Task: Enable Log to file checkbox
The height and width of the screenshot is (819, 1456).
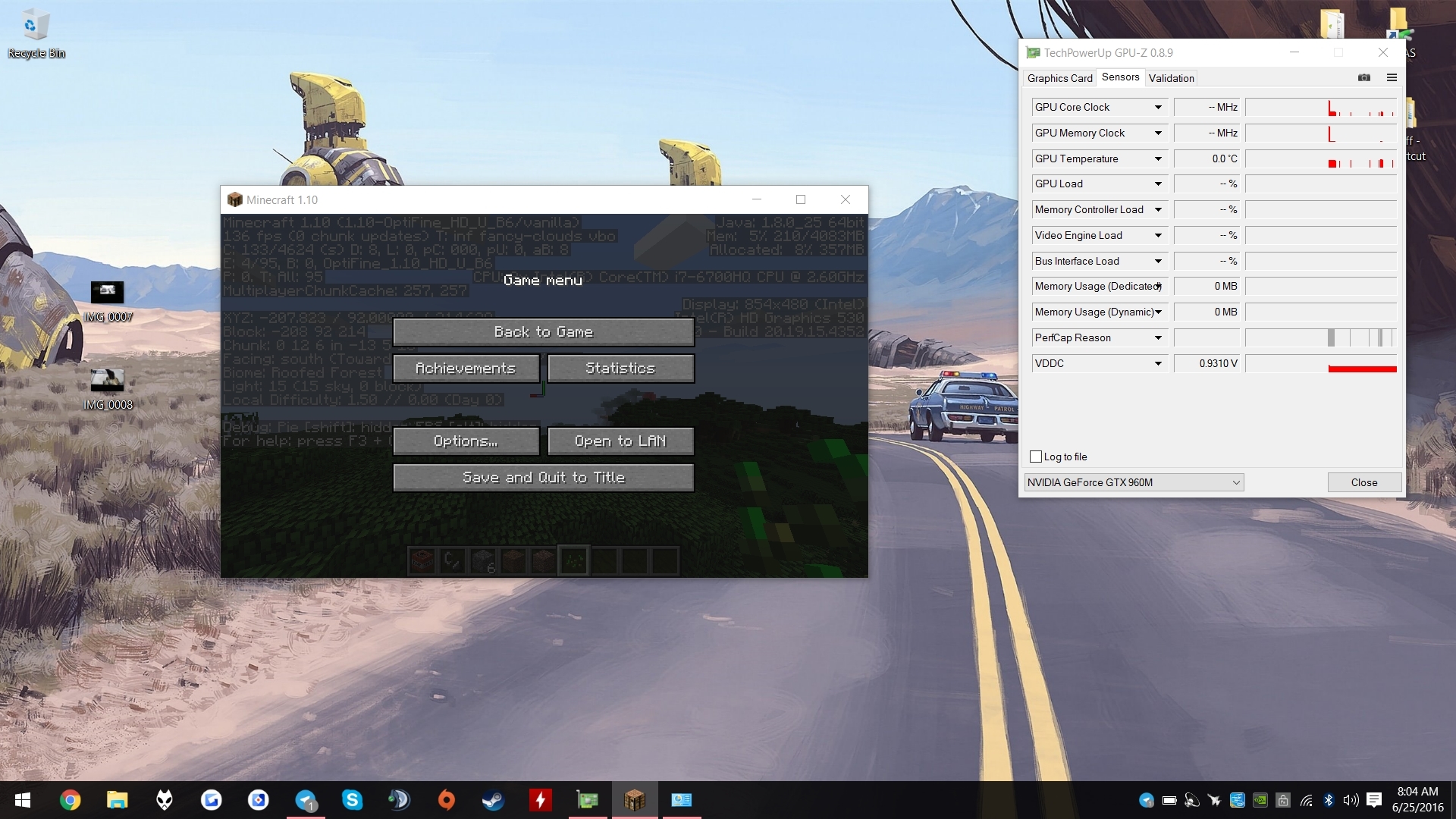Action: tap(1036, 457)
